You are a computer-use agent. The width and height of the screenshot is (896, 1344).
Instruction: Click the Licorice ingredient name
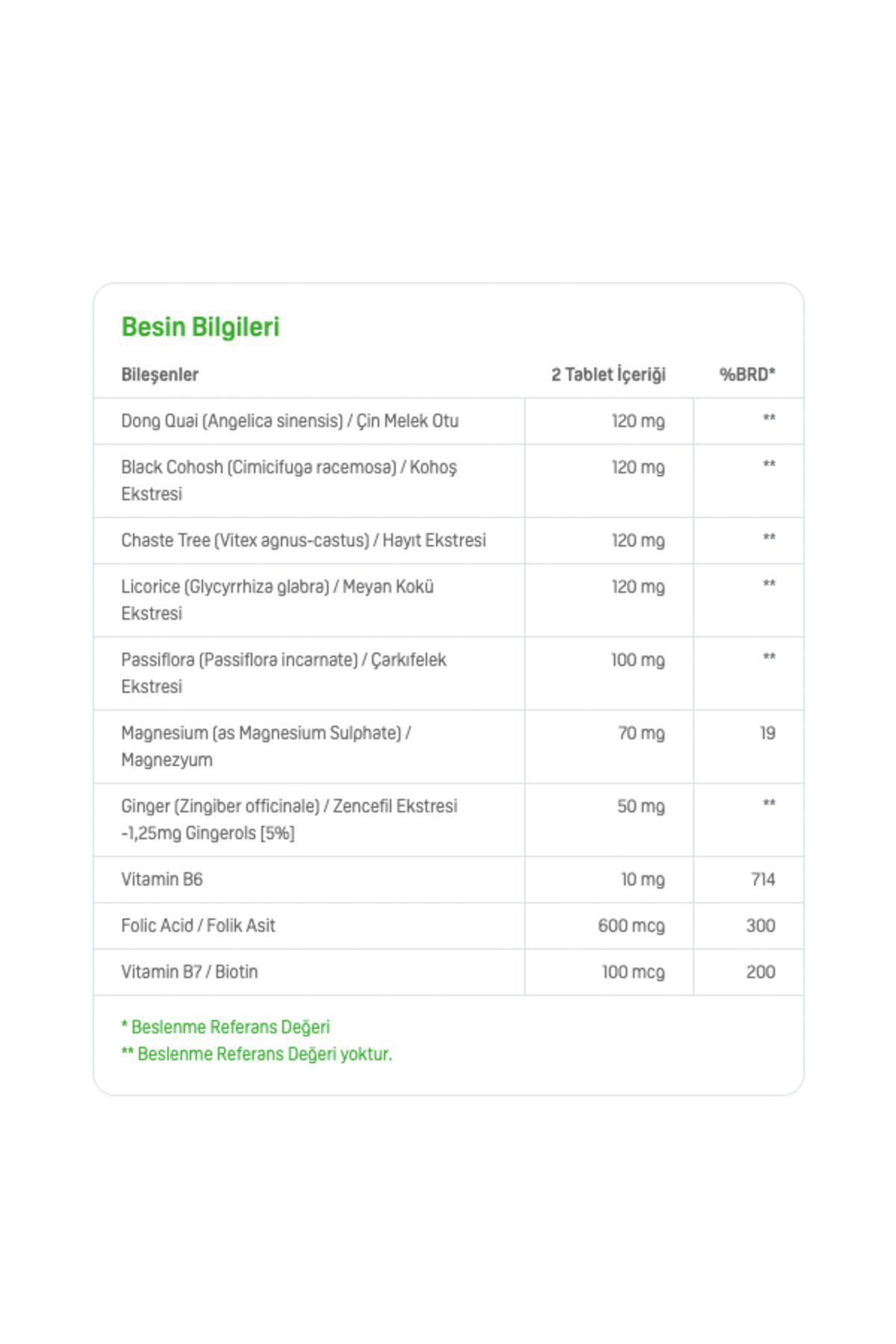tap(277, 600)
